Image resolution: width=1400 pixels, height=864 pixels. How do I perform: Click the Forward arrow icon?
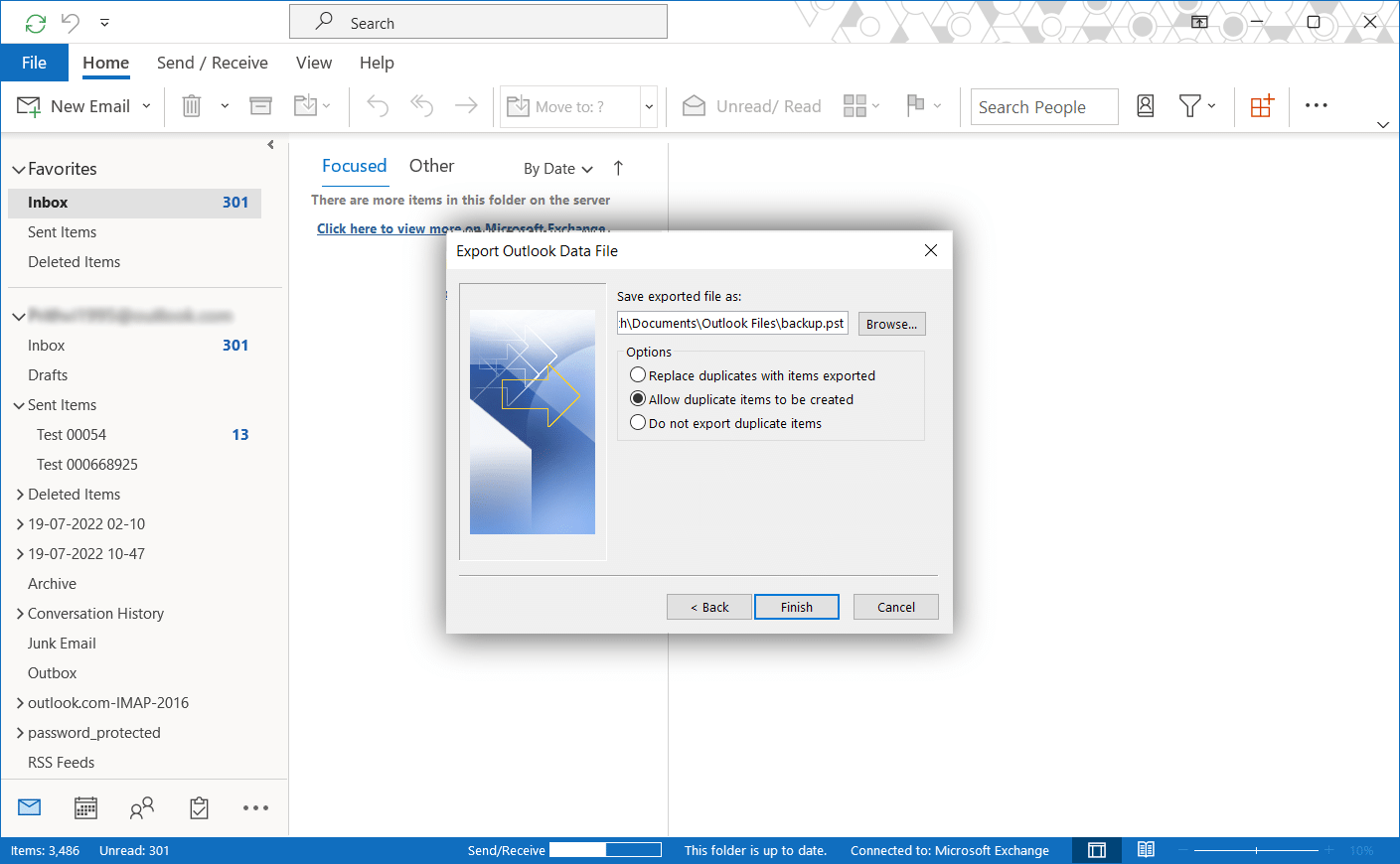[x=466, y=105]
